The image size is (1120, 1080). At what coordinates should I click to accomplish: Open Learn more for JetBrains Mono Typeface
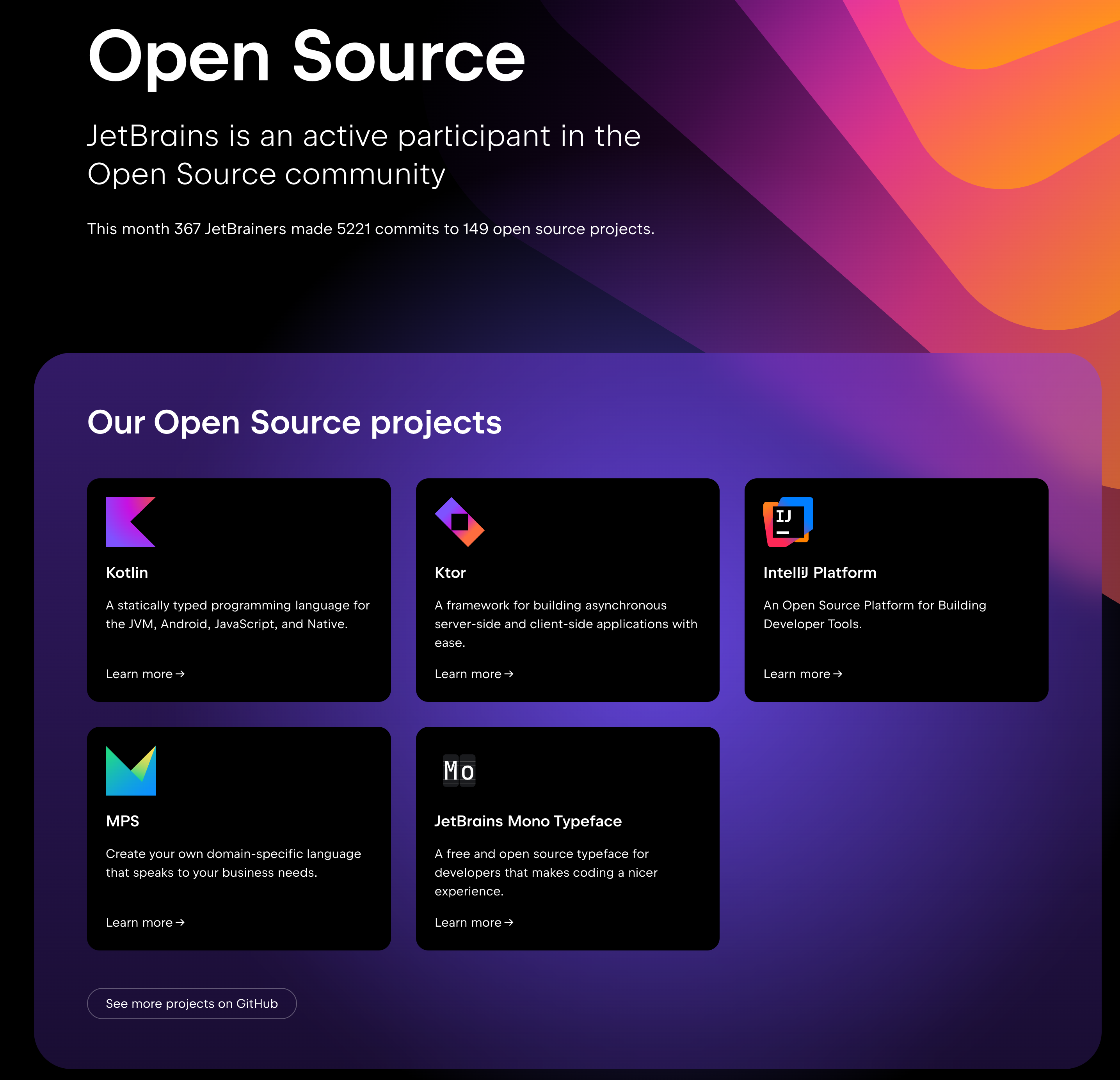tap(474, 922)
